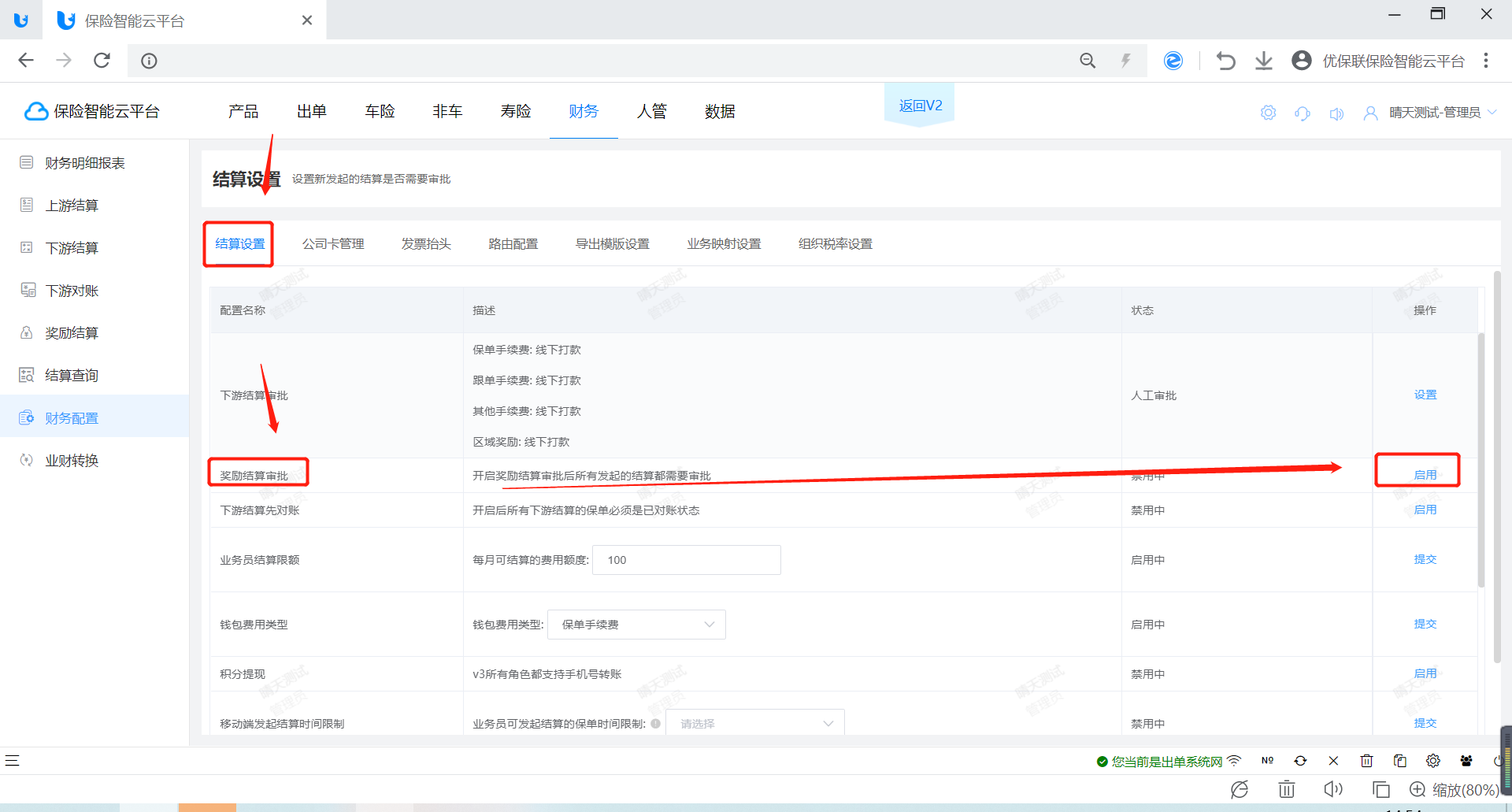The image size is (1512, 812).
Task: Open the 寿险 top menu
Action: click(516, 111)
